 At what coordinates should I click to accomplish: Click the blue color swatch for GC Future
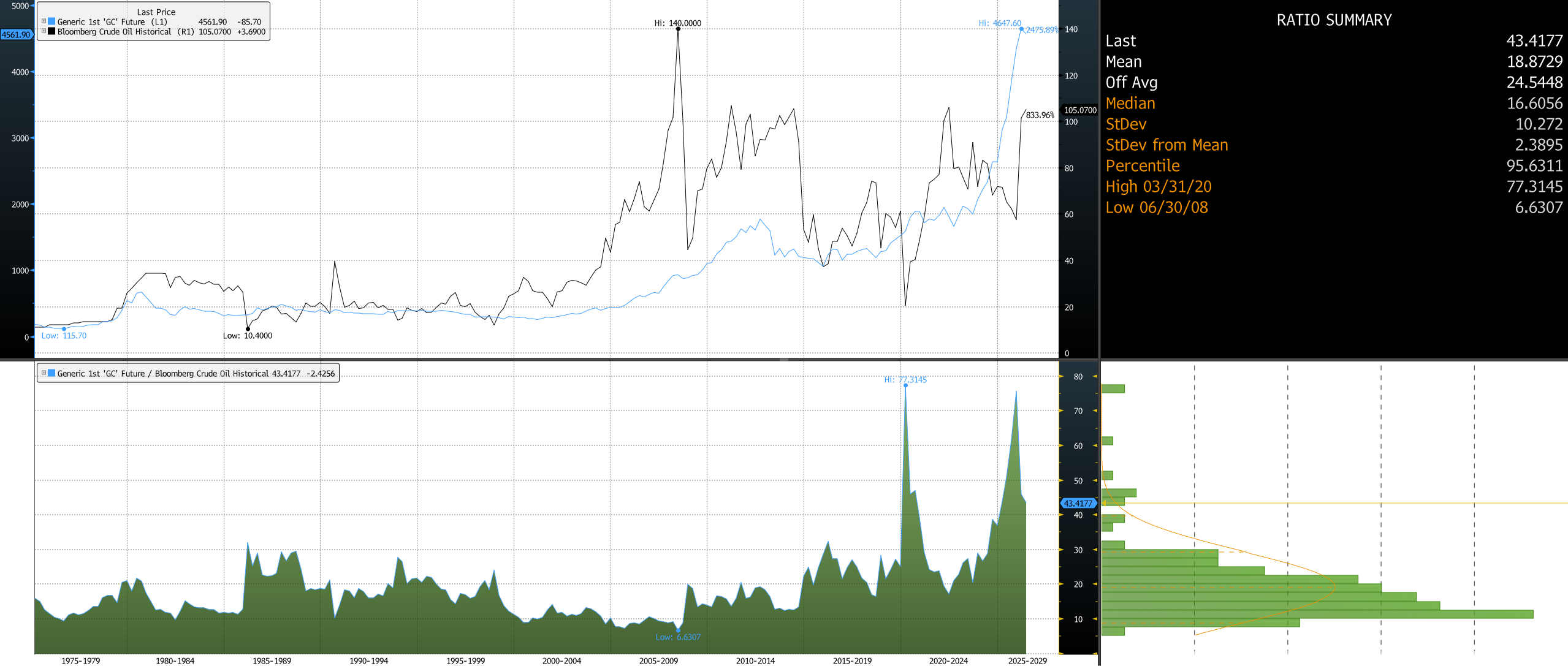(x=51, y=21)
